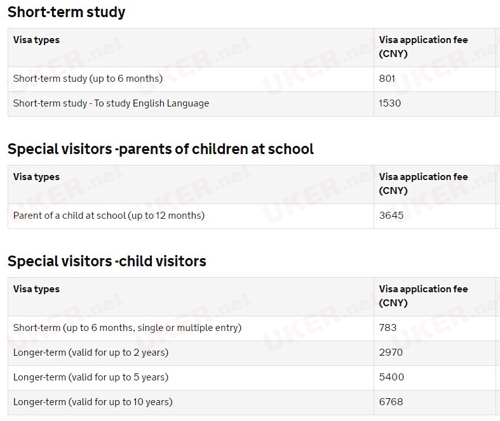The height and width of the screenshot is (421, 500).
Task: Select the Longer-term valid up to 5 years row
Action: (253, 378)
